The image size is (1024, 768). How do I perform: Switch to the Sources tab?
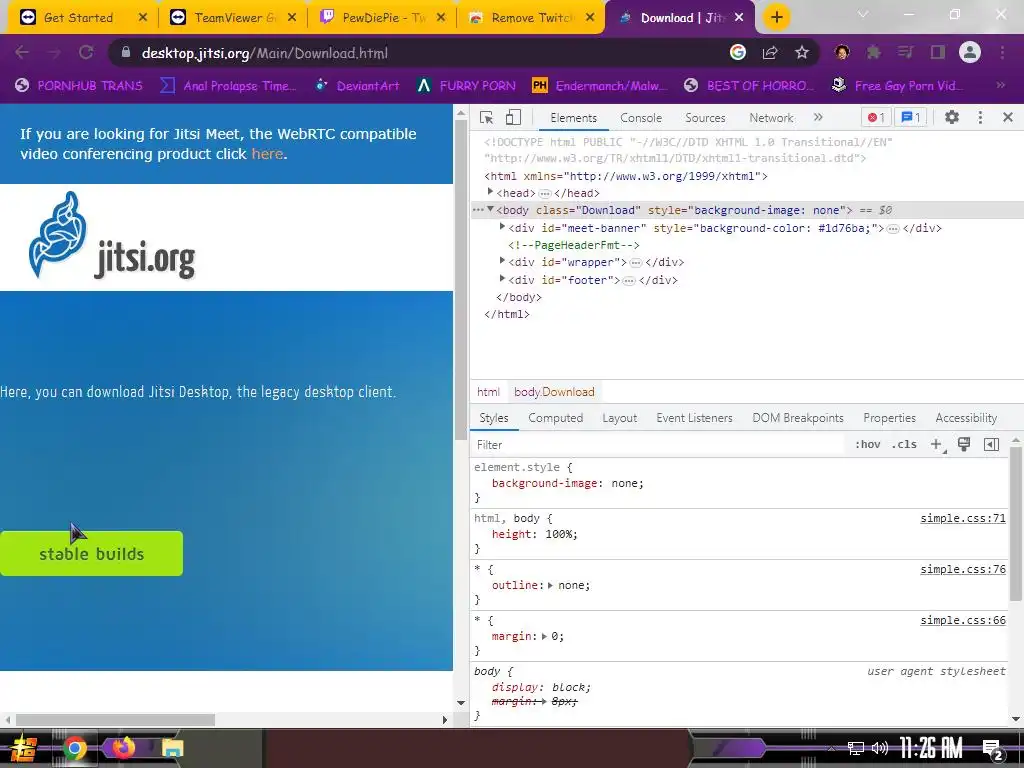705,118
